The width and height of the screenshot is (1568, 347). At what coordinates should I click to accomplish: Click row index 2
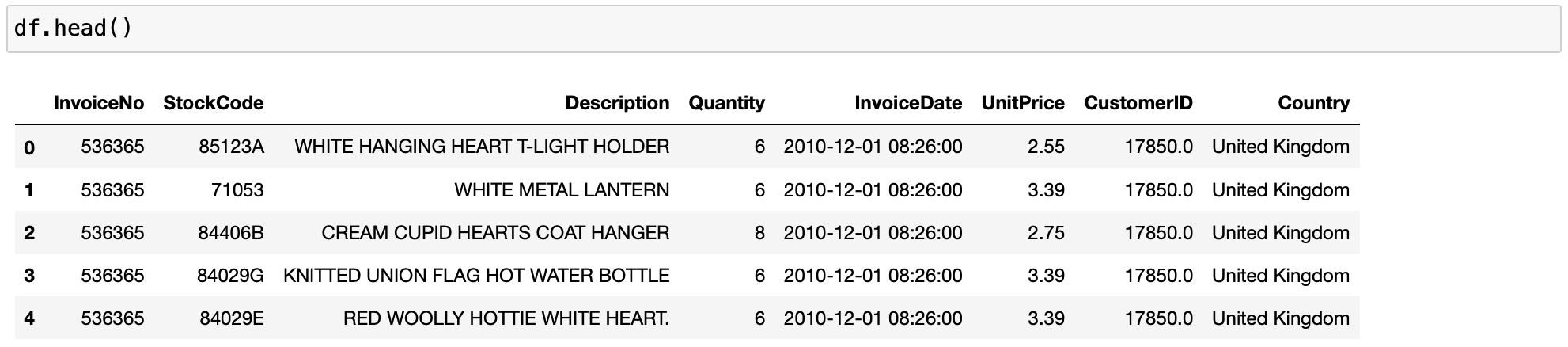pos(29,233)
